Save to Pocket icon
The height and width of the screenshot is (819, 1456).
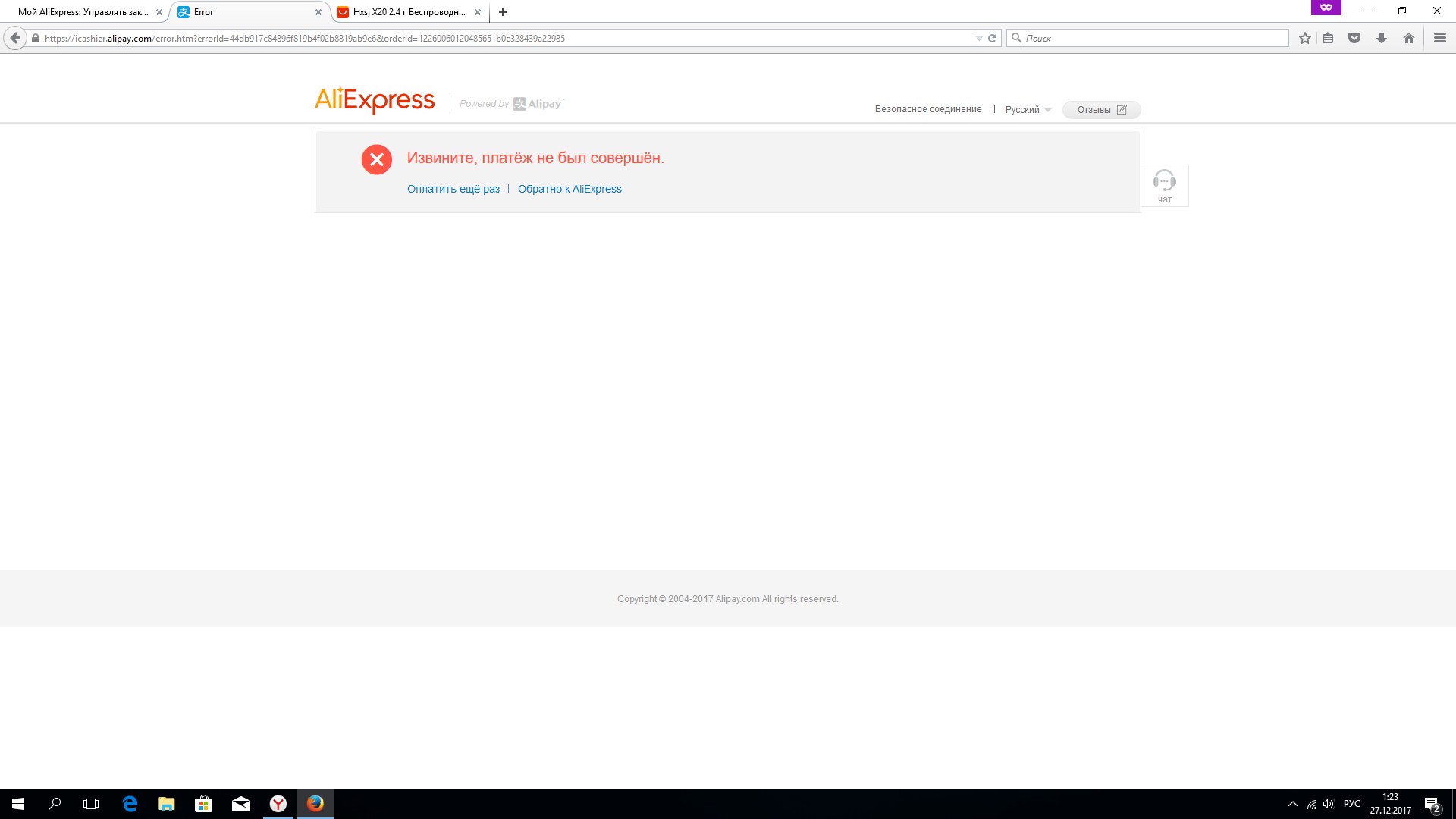coord(1354,38)
